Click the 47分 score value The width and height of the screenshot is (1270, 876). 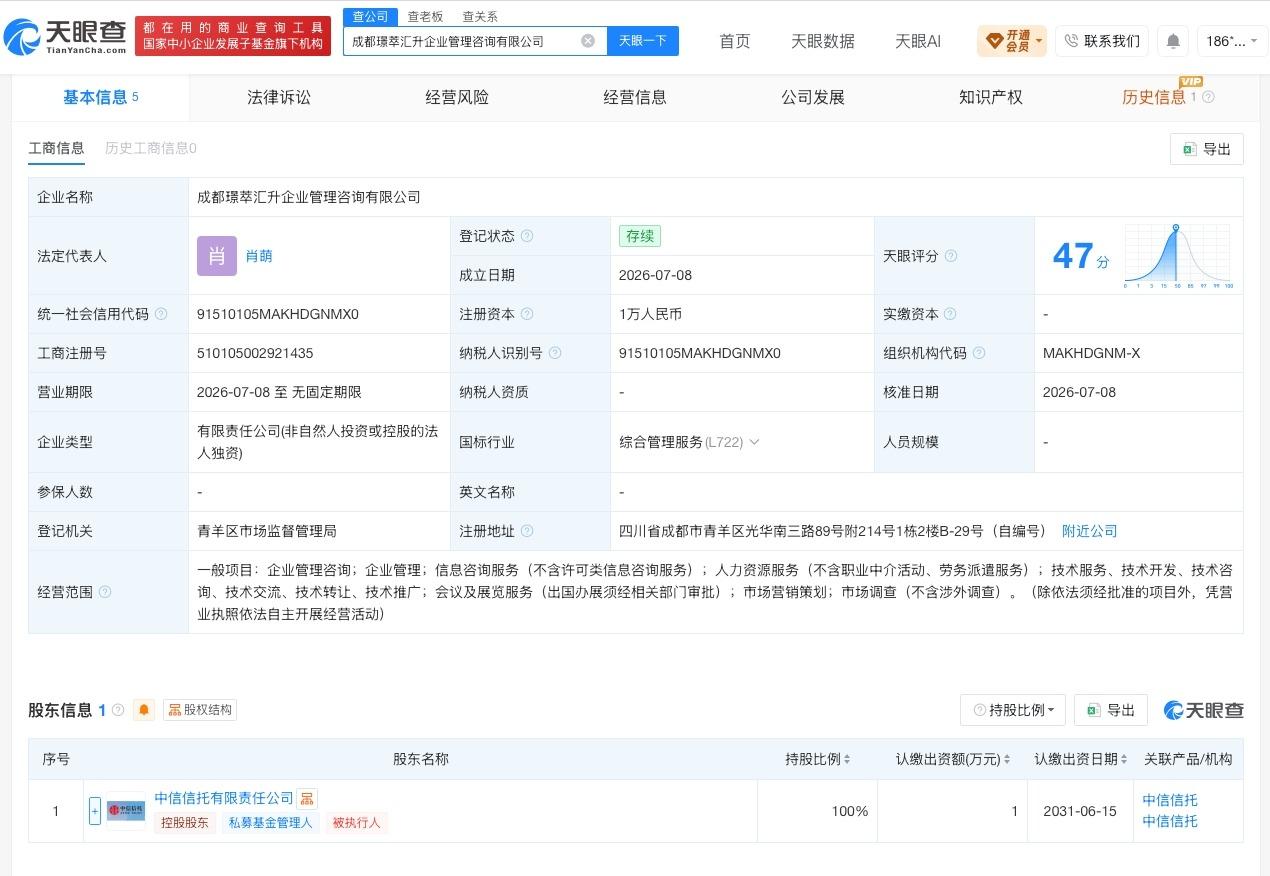click(x=1081, y=256)
